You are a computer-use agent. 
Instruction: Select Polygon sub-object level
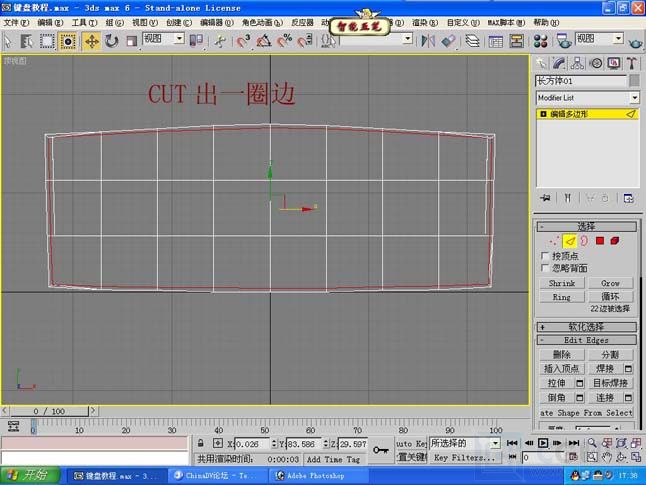(x=600, y=241)
